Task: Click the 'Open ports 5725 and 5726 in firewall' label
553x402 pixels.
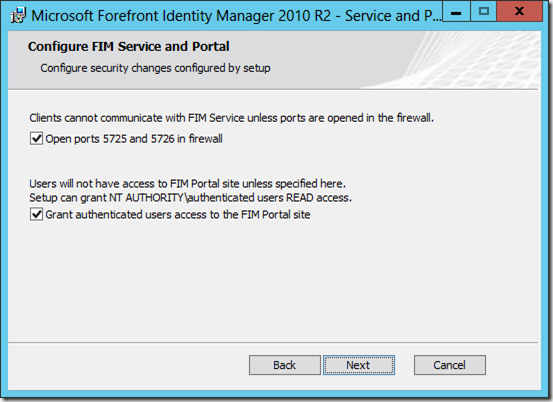Action: coord(134,139)
